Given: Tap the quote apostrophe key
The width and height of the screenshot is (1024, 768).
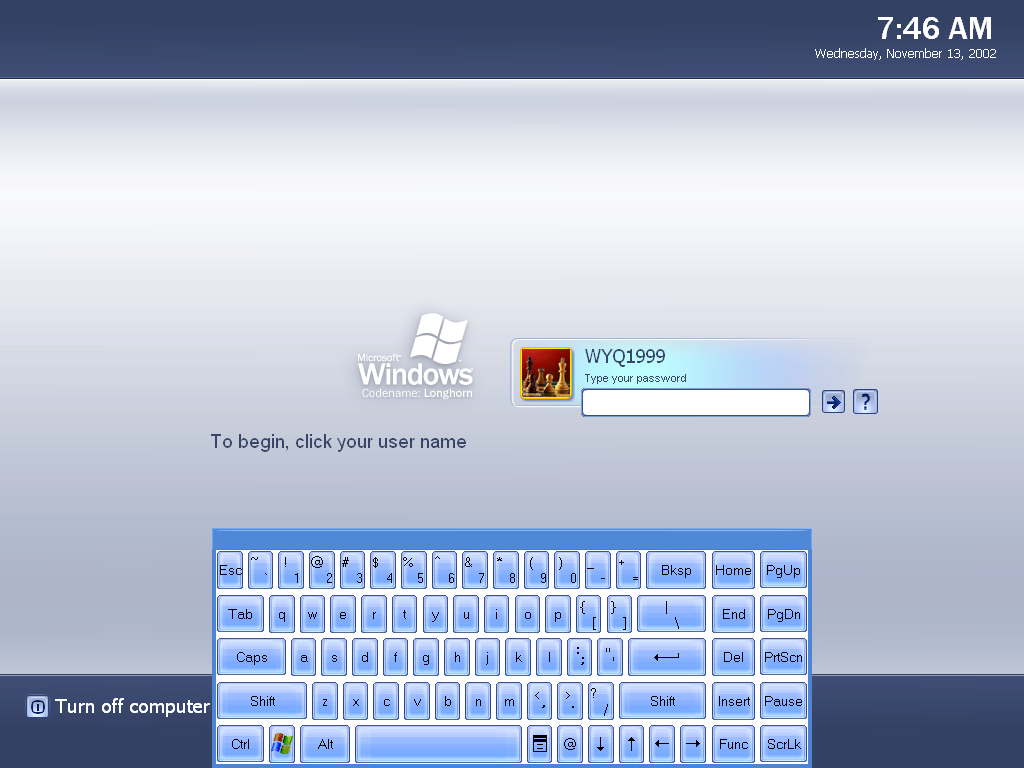Looking at the screenshot, I should (610, 657).
